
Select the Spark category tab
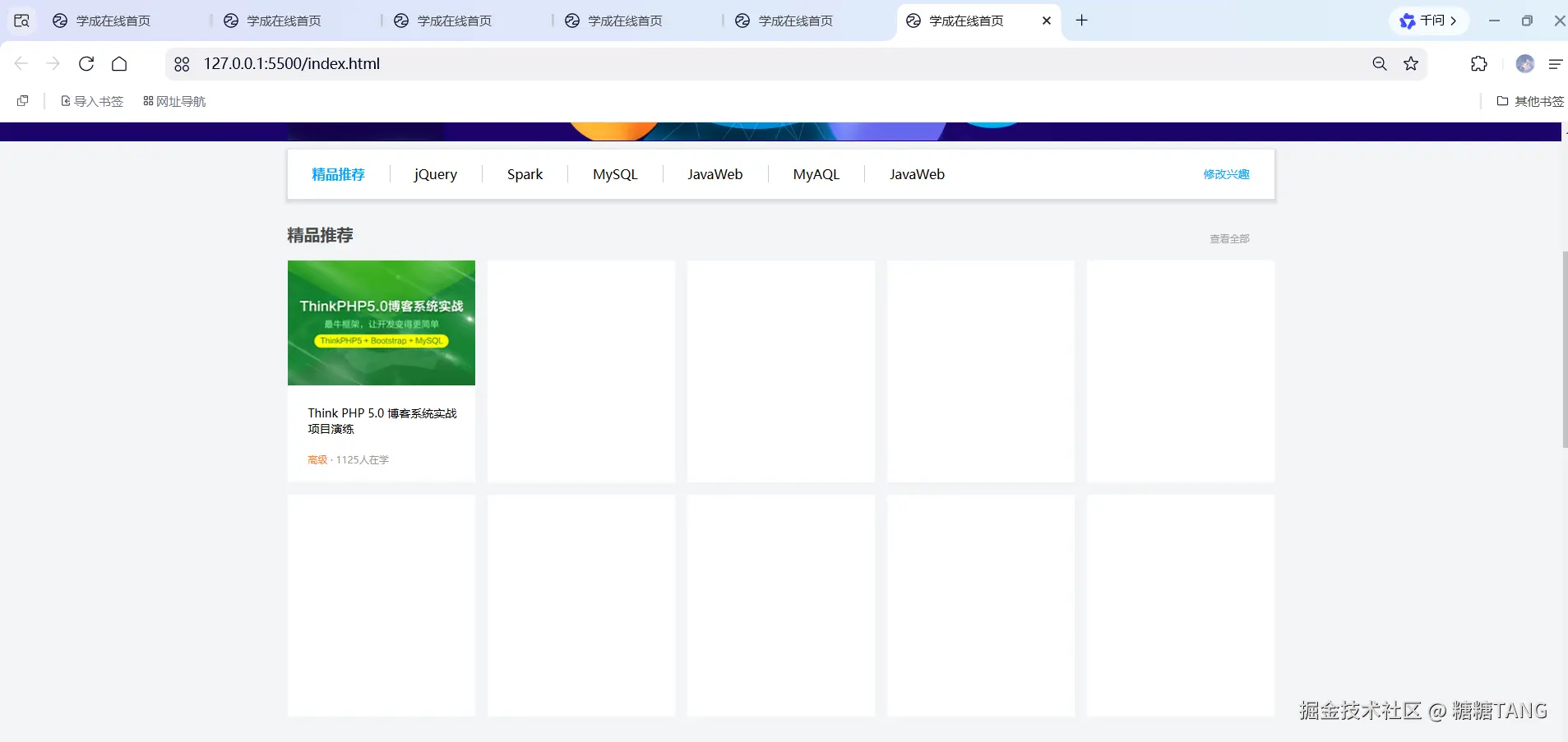[x=525, y=174]
